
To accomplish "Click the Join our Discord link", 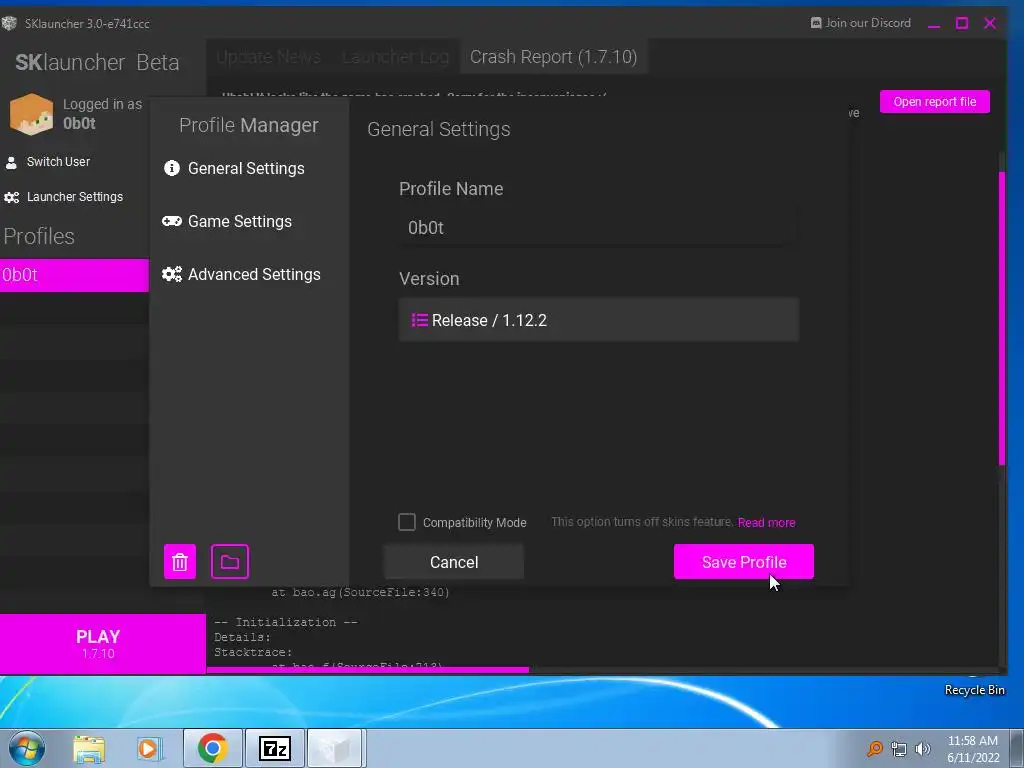I will click(861, 23).
